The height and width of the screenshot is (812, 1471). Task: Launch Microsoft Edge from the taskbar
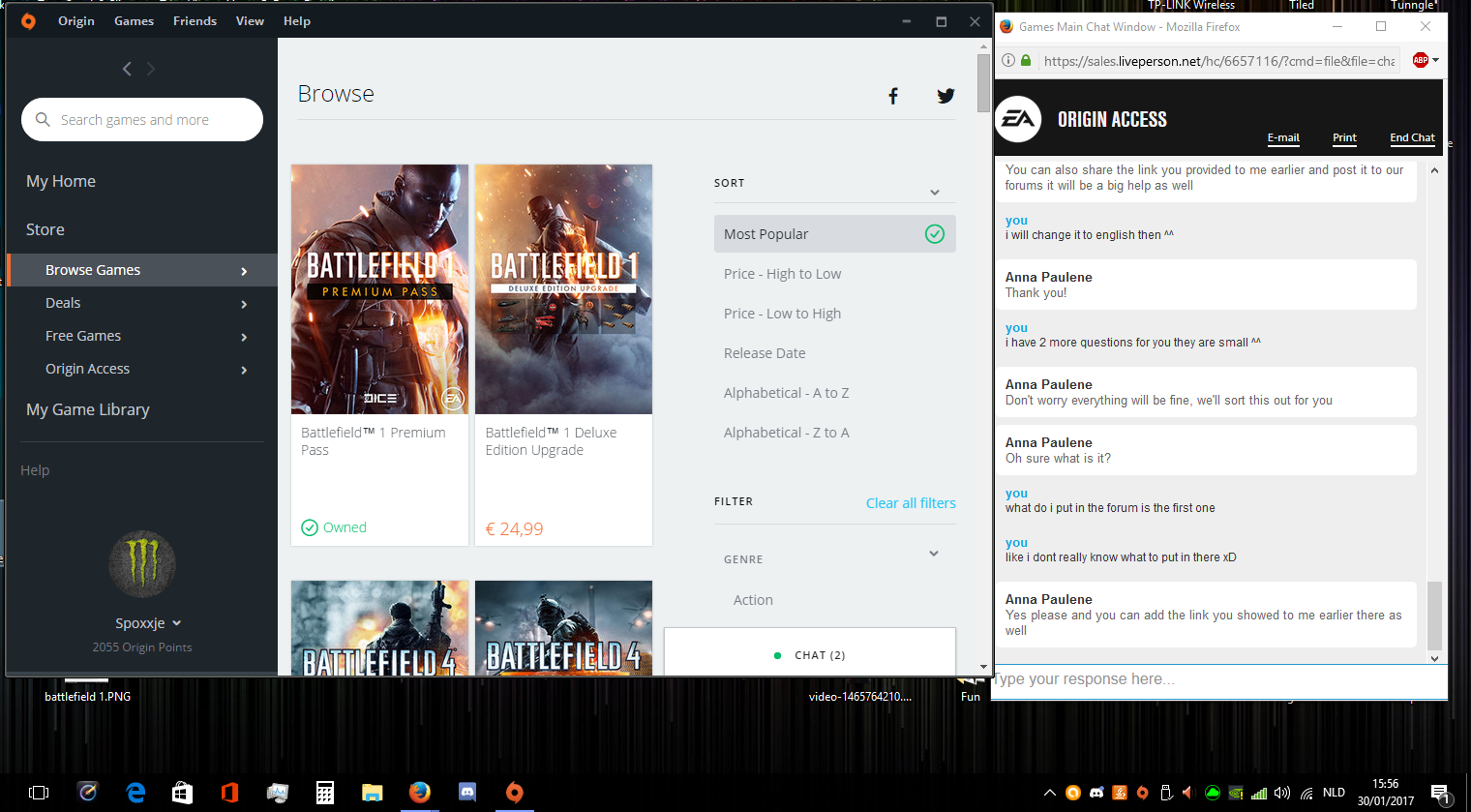[135, 793]
